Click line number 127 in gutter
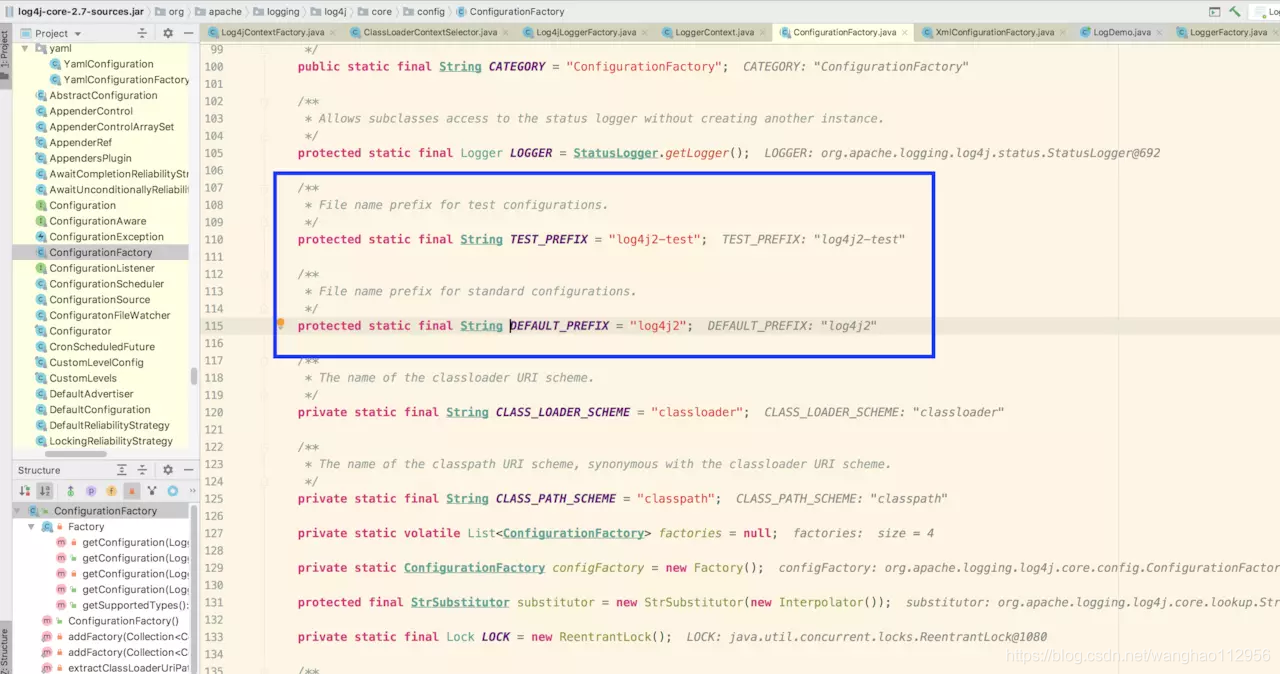The image size is (1280, 674). point(213,533)
